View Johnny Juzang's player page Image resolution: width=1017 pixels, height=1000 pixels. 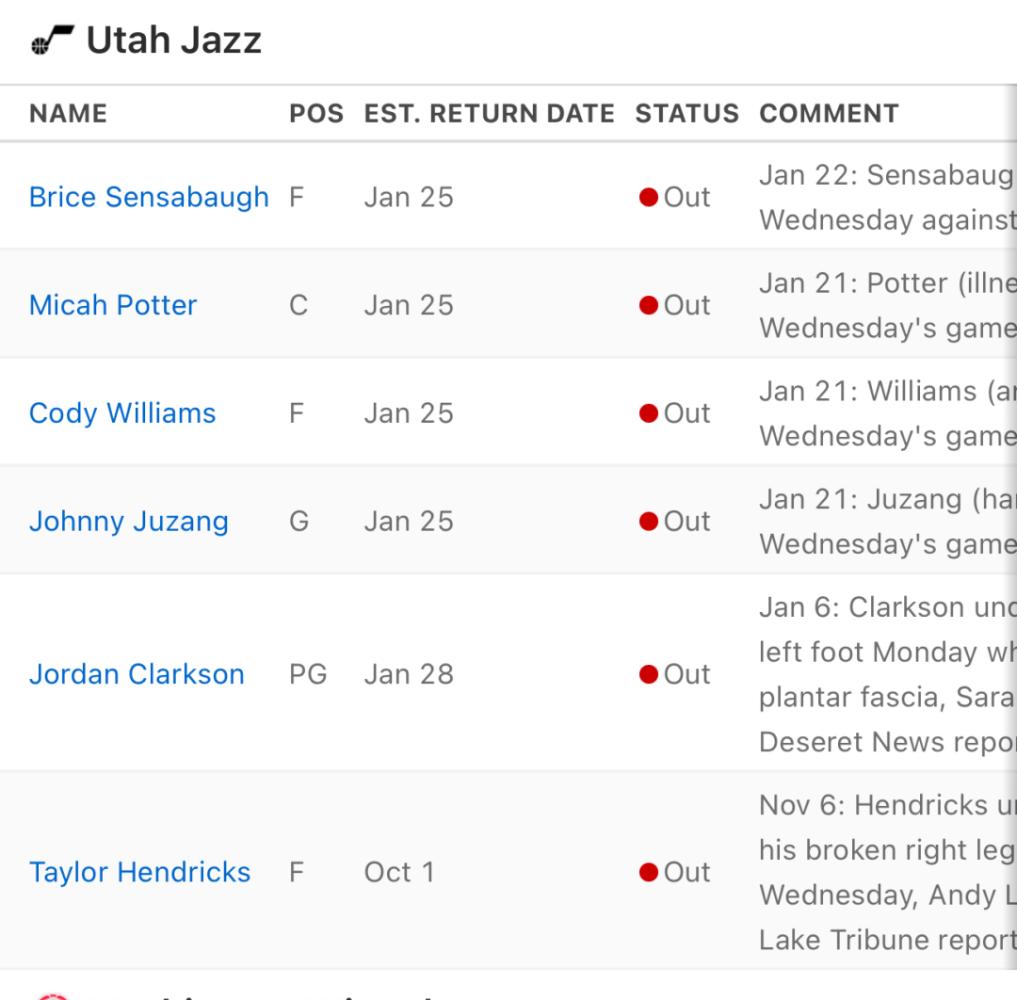point(129,521)
